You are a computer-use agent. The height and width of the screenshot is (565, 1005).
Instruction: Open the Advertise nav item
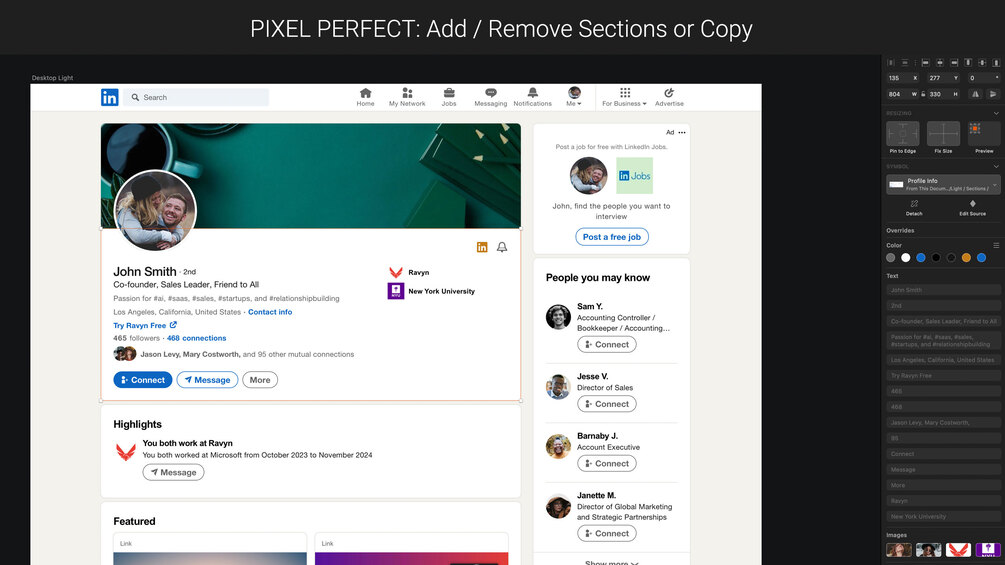pyautogui.click(x=669, y=97)
